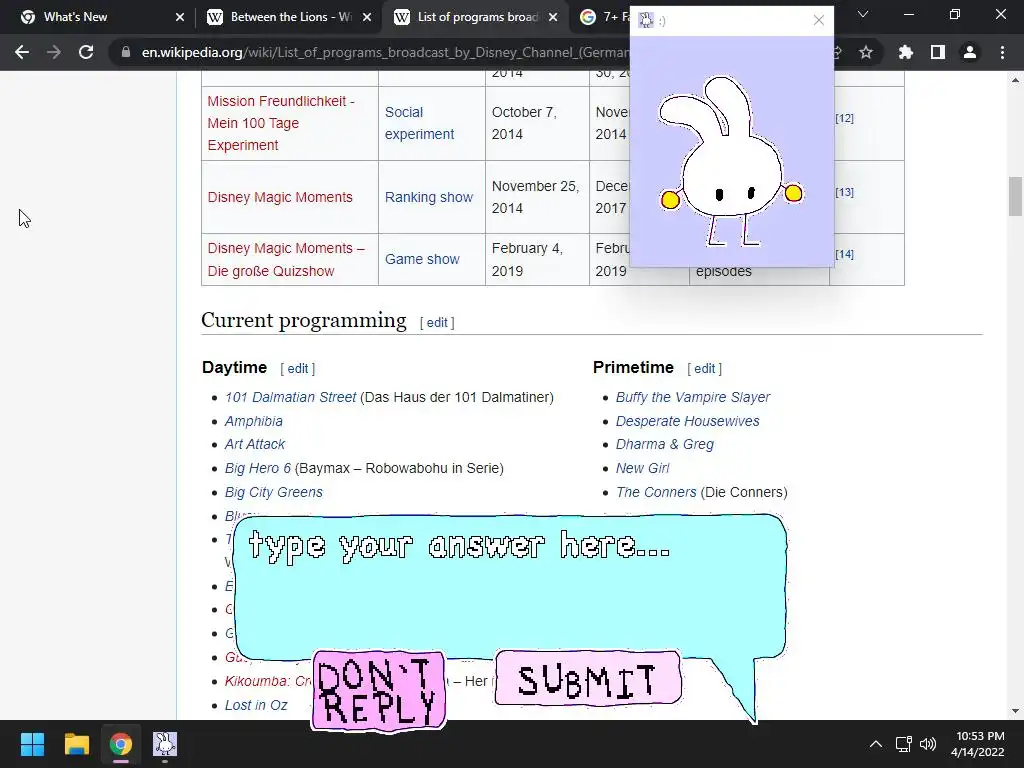
Task: Open citation reference [12]
Action: tap(844, 118)
